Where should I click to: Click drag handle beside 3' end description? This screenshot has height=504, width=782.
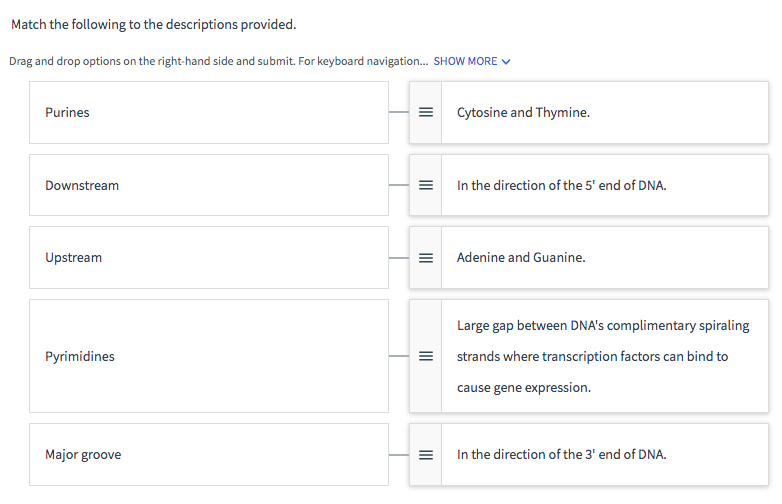pos(425,455)
